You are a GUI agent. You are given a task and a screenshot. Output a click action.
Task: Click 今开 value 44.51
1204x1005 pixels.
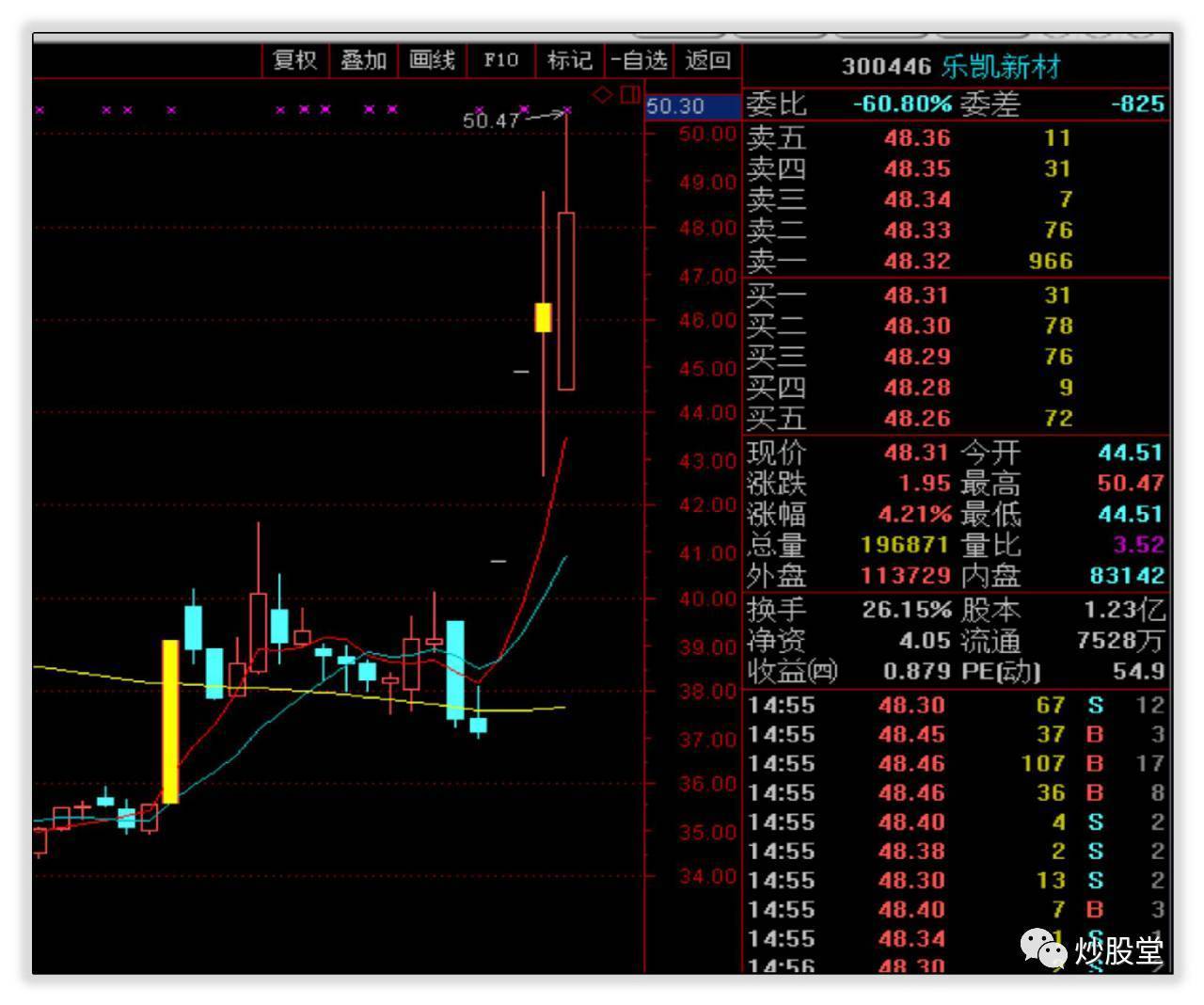tap(1131, 453)
